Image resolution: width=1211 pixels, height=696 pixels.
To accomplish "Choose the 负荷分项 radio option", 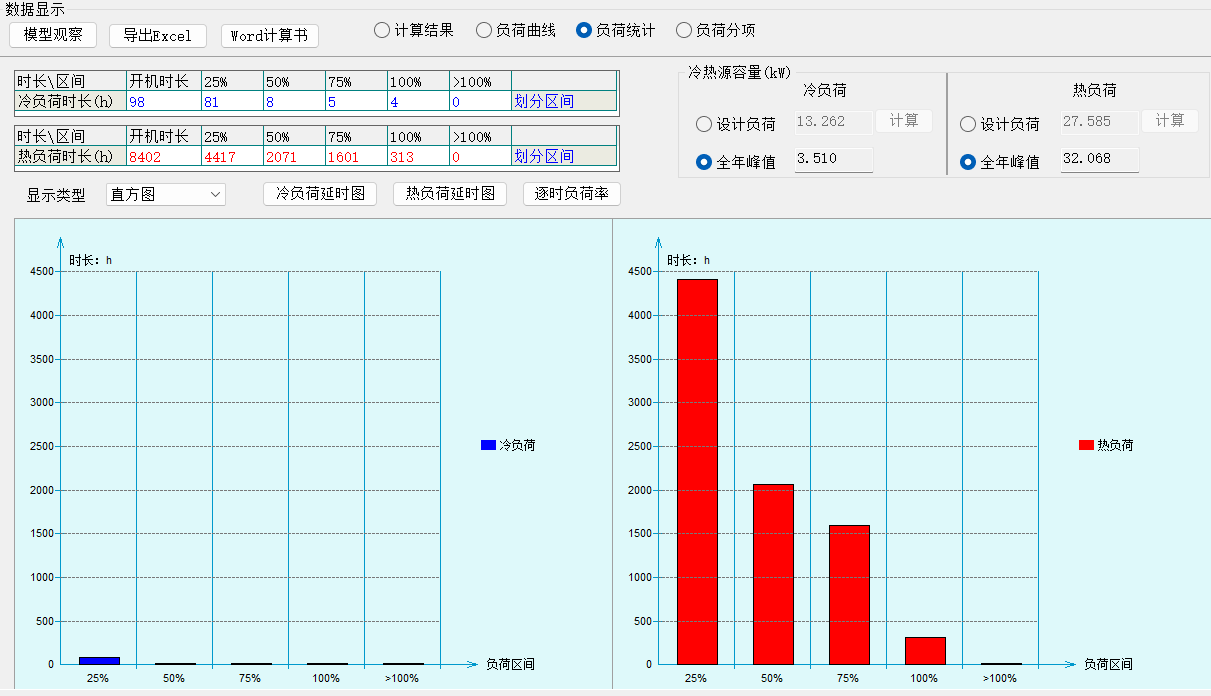I will point(684,30).
